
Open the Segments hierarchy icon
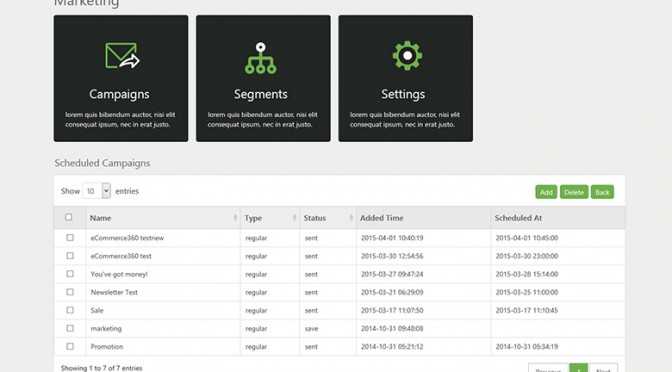click(261, 58)
